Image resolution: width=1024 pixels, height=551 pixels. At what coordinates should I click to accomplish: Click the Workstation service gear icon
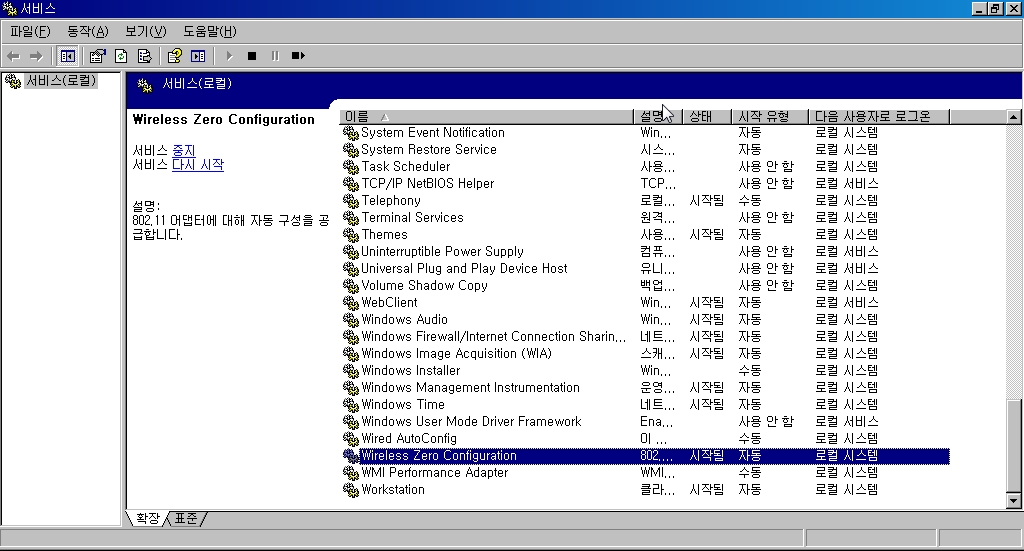[351, 489]
